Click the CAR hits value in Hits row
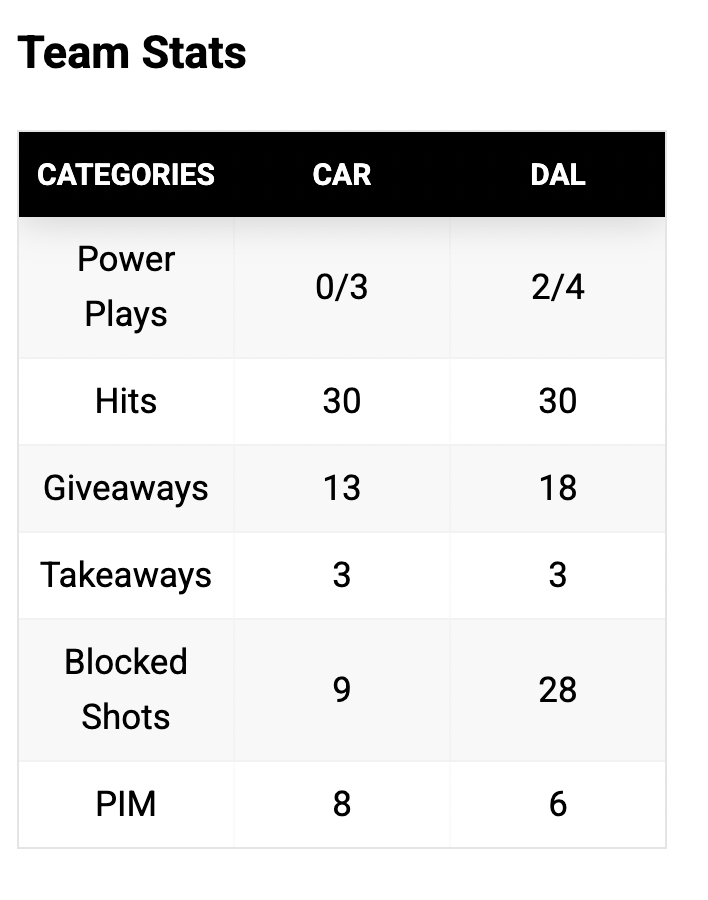Viewport: 708px width, 900px height. (342, 401)
